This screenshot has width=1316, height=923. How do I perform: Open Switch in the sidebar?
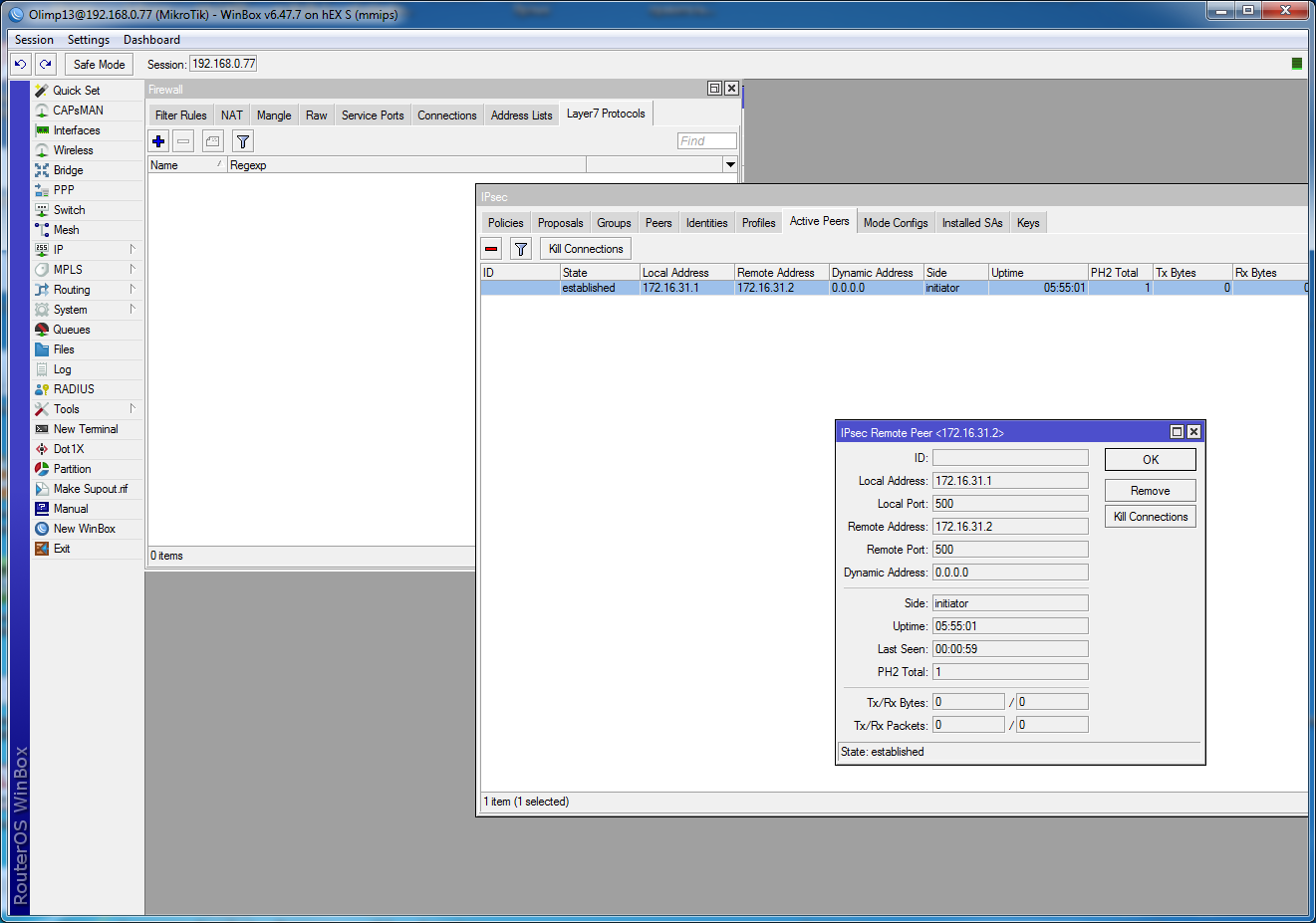[69, 210]
